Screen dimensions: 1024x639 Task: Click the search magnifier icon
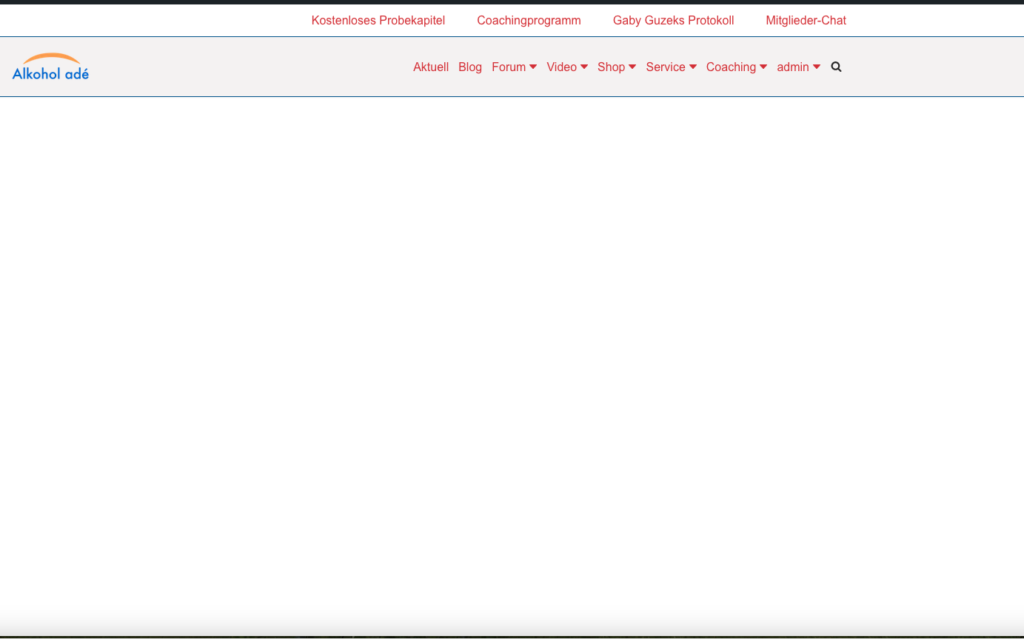pyautogui.click(x=836, y=67)
